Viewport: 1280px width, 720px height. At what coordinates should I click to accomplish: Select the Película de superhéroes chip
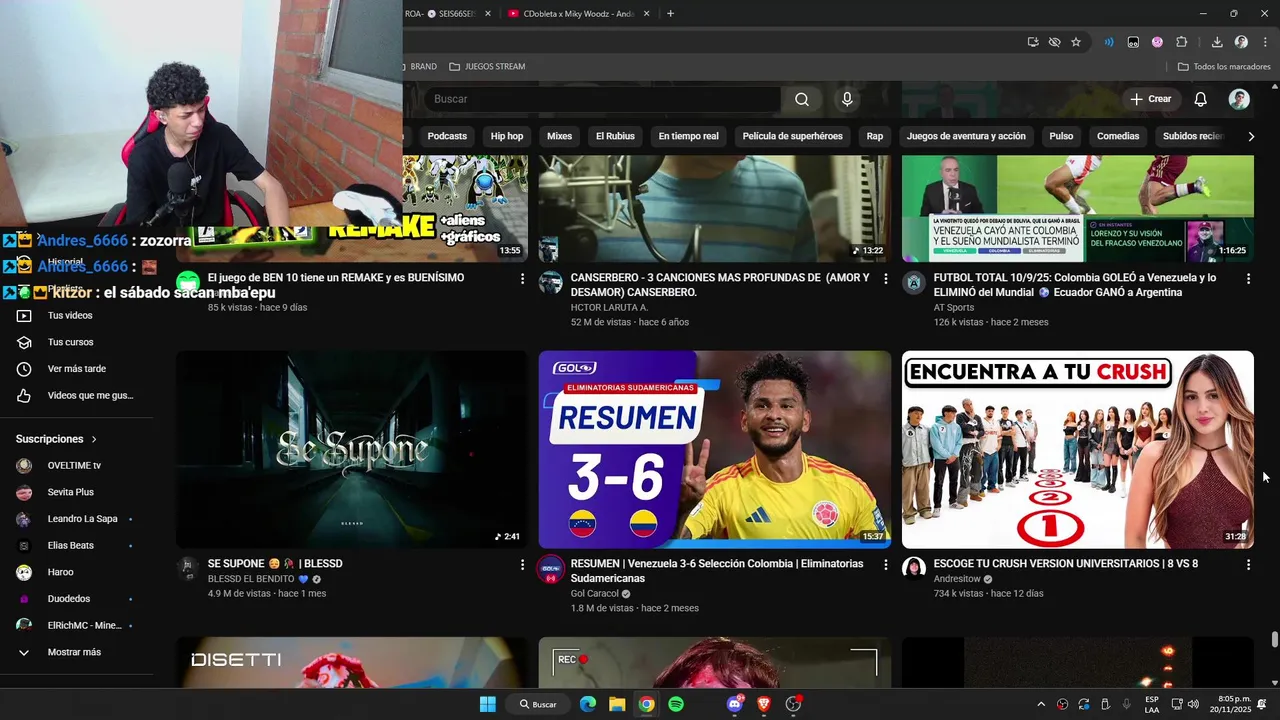[793, 136]
